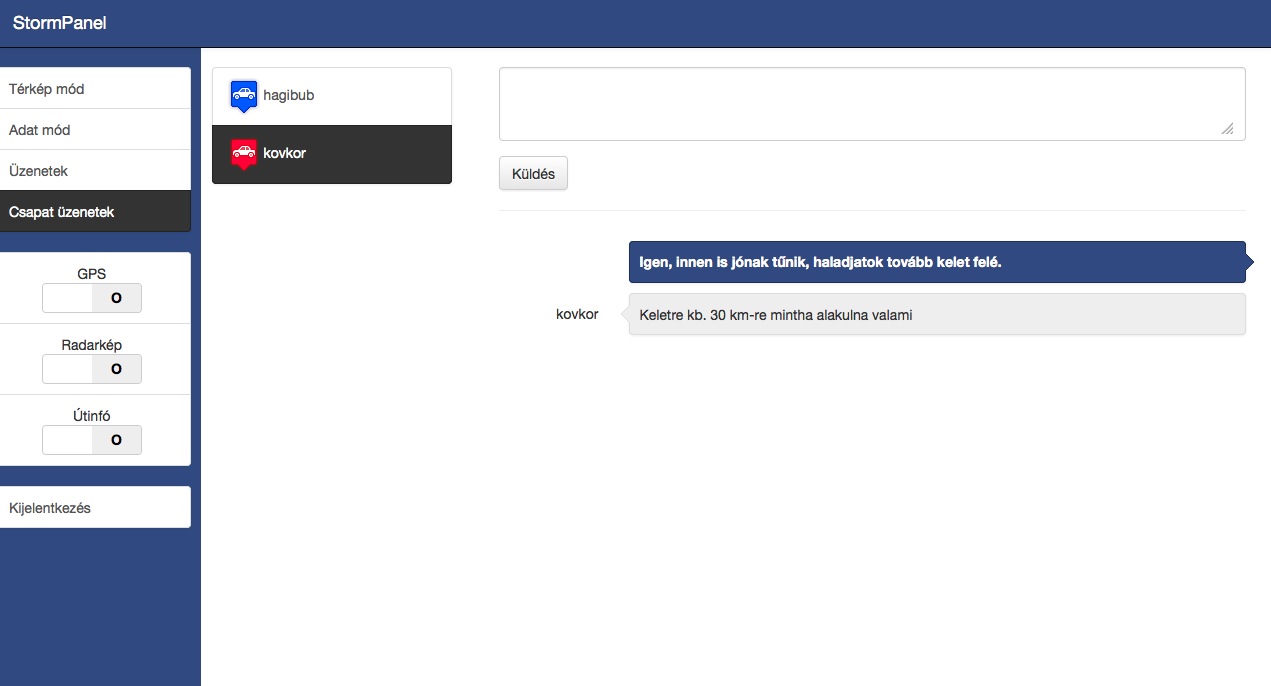The image size is (1271, 686).
Task: Click the text area resize handle
Action: point(1227,128)
